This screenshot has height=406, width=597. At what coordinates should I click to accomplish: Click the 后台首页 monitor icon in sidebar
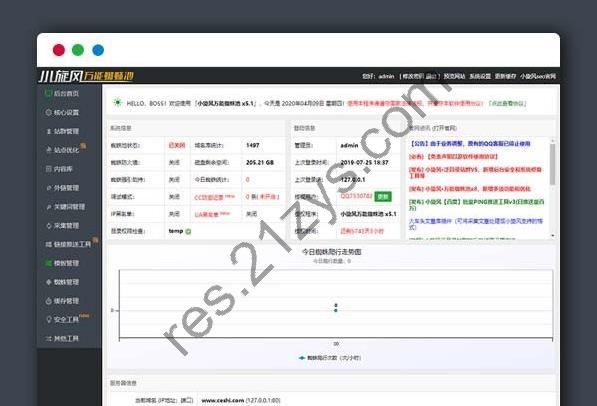coord(48,93)
